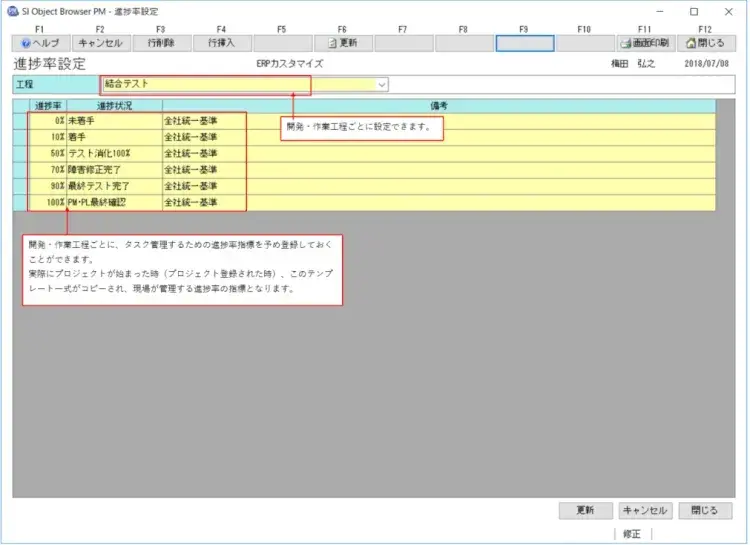Viewport: 750px width, 545px height.
Task: Click the F6 更新 toolbar button
Action: 343,43
